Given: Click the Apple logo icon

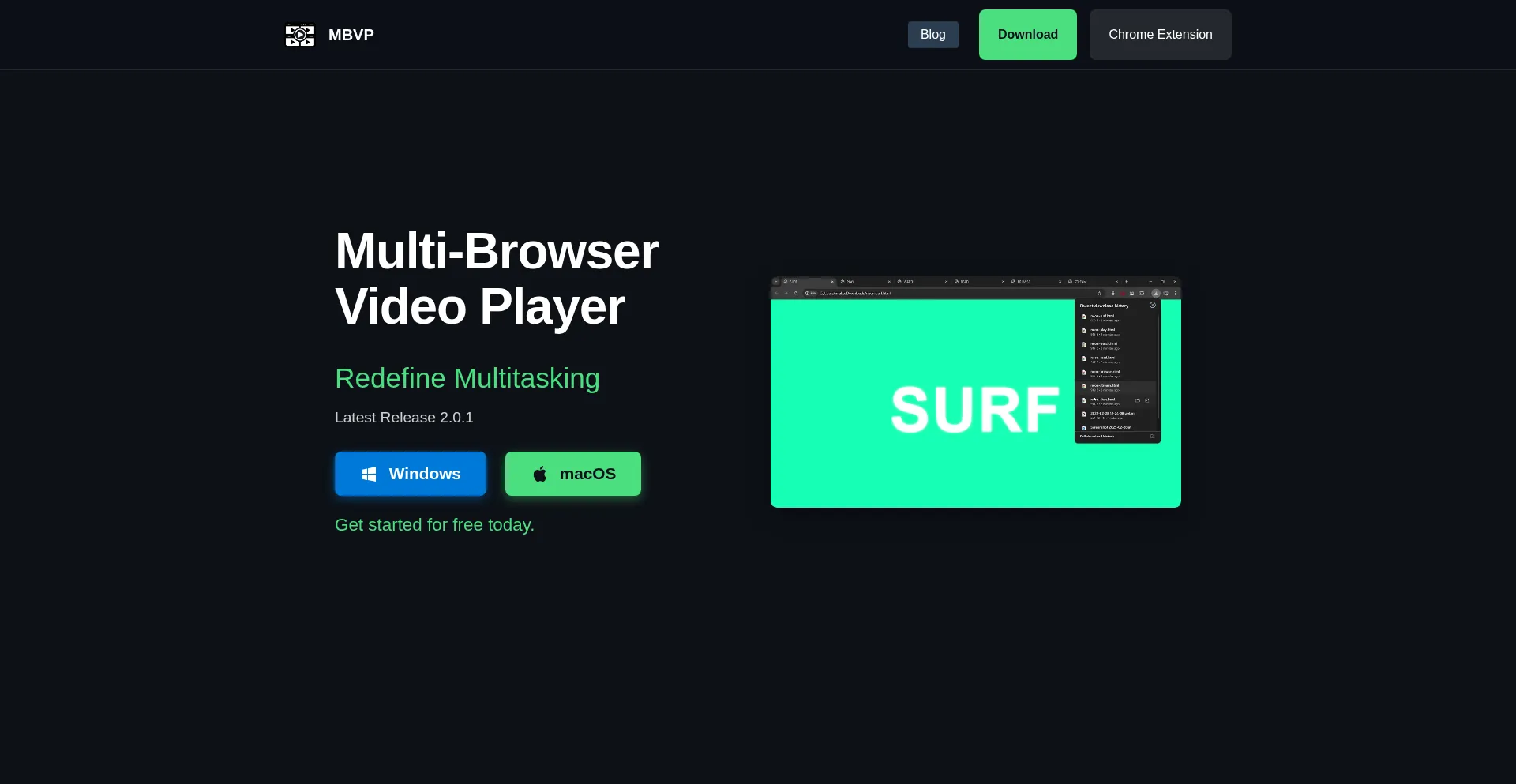Looking at the screenshot, I should click(x=540, y=474).
